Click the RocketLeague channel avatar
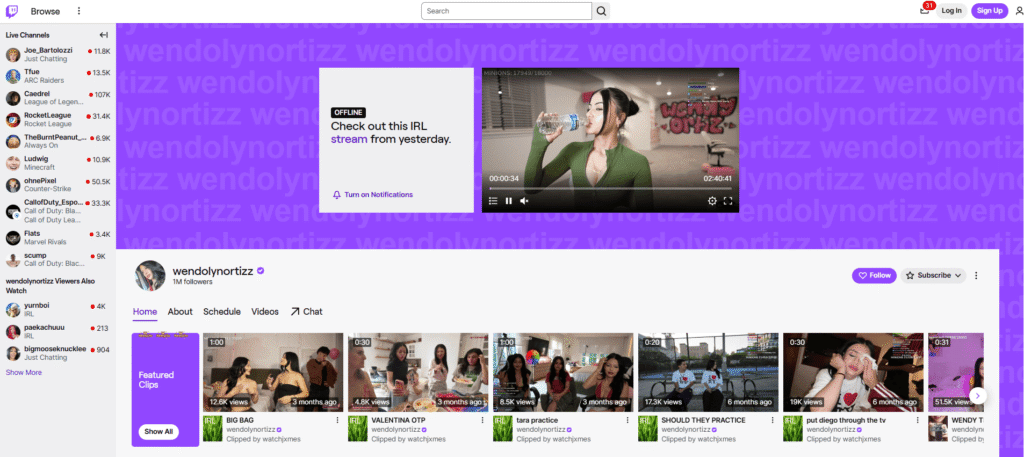 coord(12,120)
